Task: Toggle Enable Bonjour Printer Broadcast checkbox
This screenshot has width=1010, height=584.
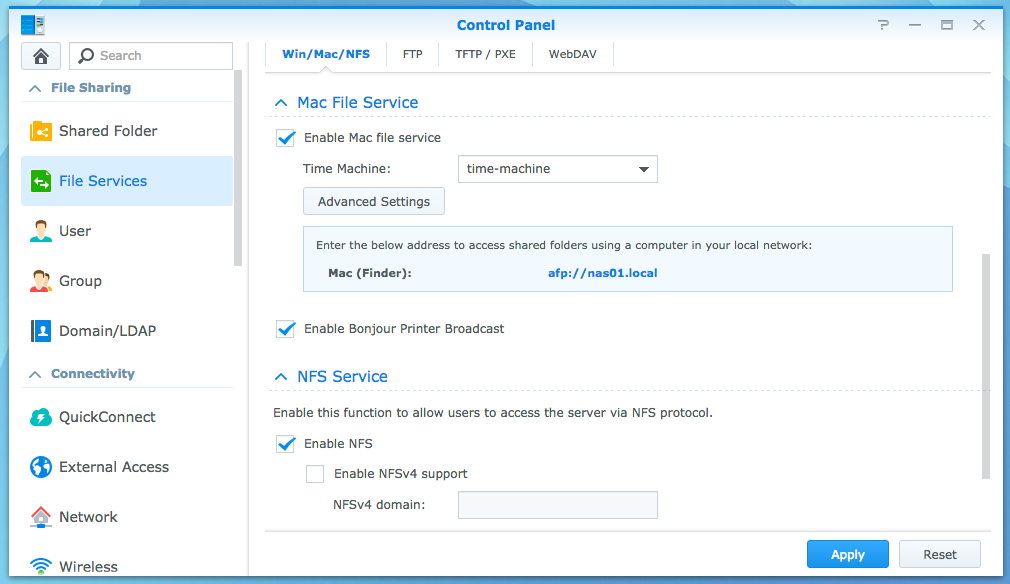Action: pyautogui.click(x=286, y=329)
